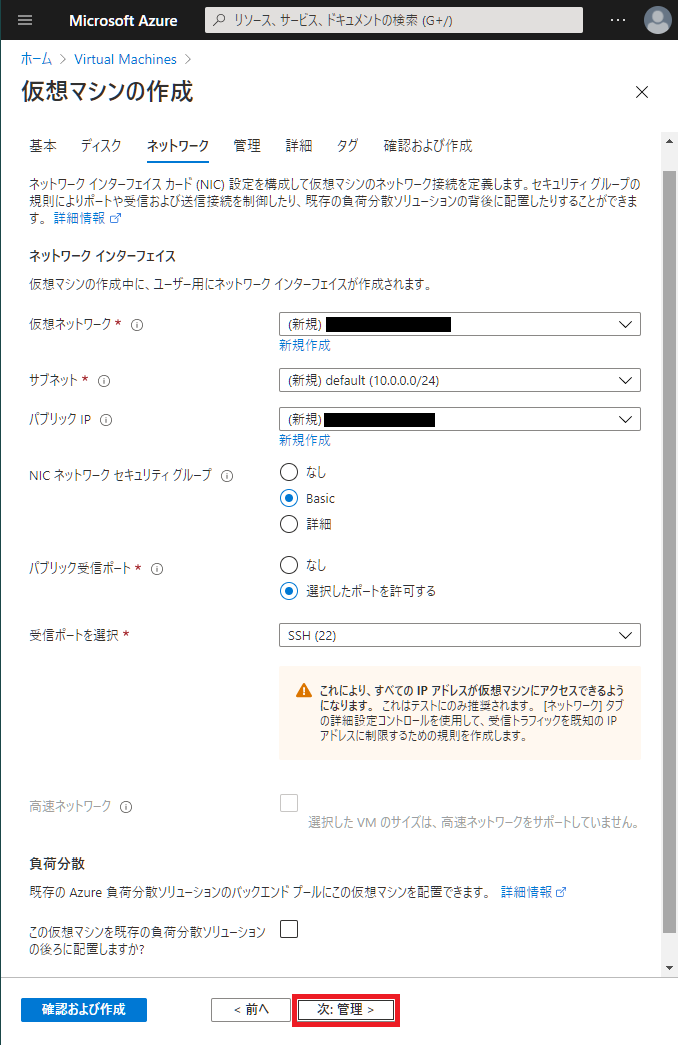Close the 仮想マシンの作成 blade with X

point(642,92)
